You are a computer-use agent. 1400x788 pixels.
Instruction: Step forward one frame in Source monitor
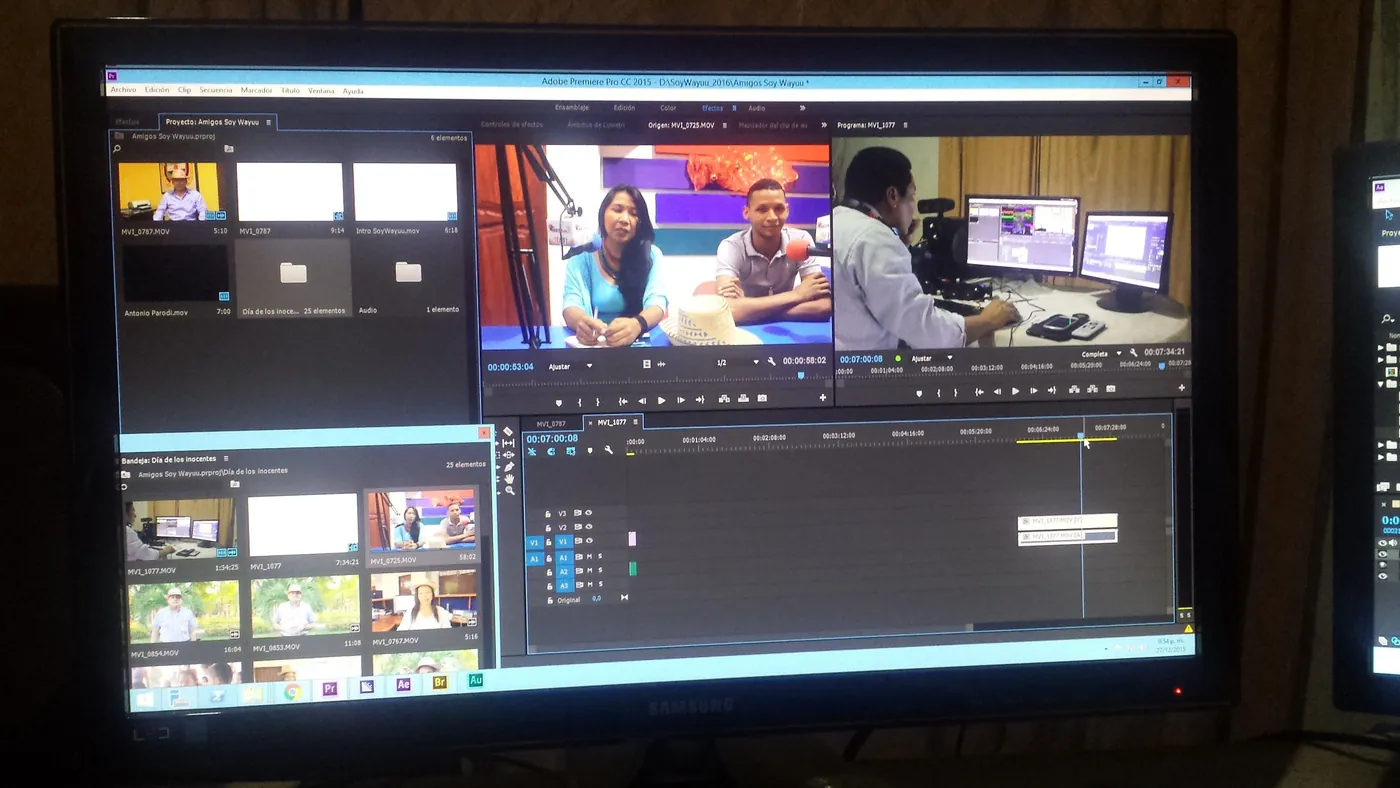681,400
